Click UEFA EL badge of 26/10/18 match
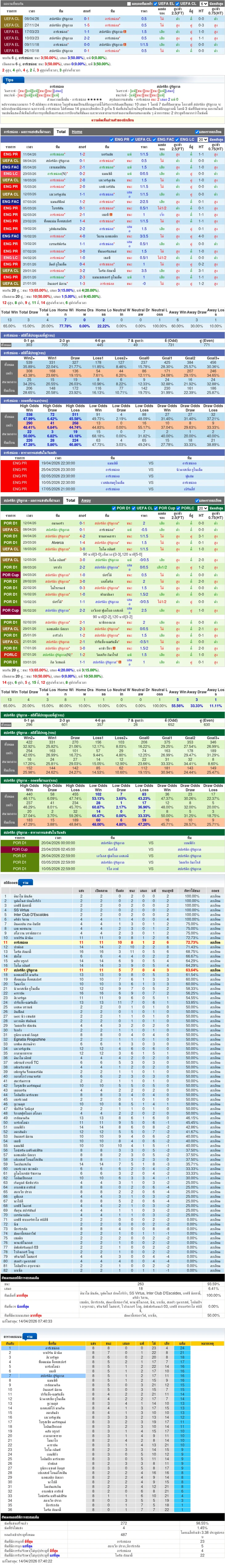Screen dimensions: 225x1568 coord(11,51)
